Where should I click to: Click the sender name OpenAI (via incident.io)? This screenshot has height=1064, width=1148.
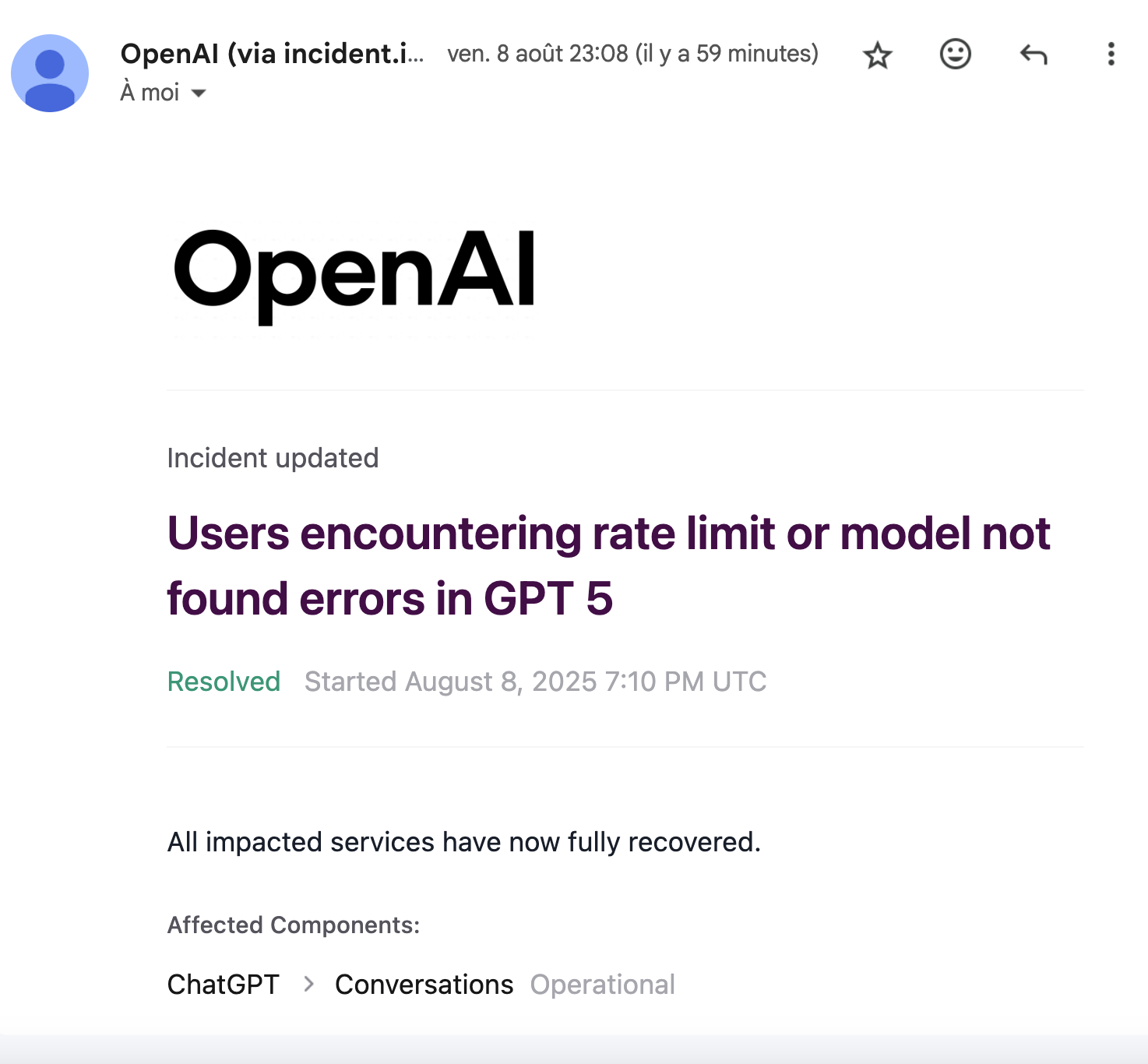(272, 54)
